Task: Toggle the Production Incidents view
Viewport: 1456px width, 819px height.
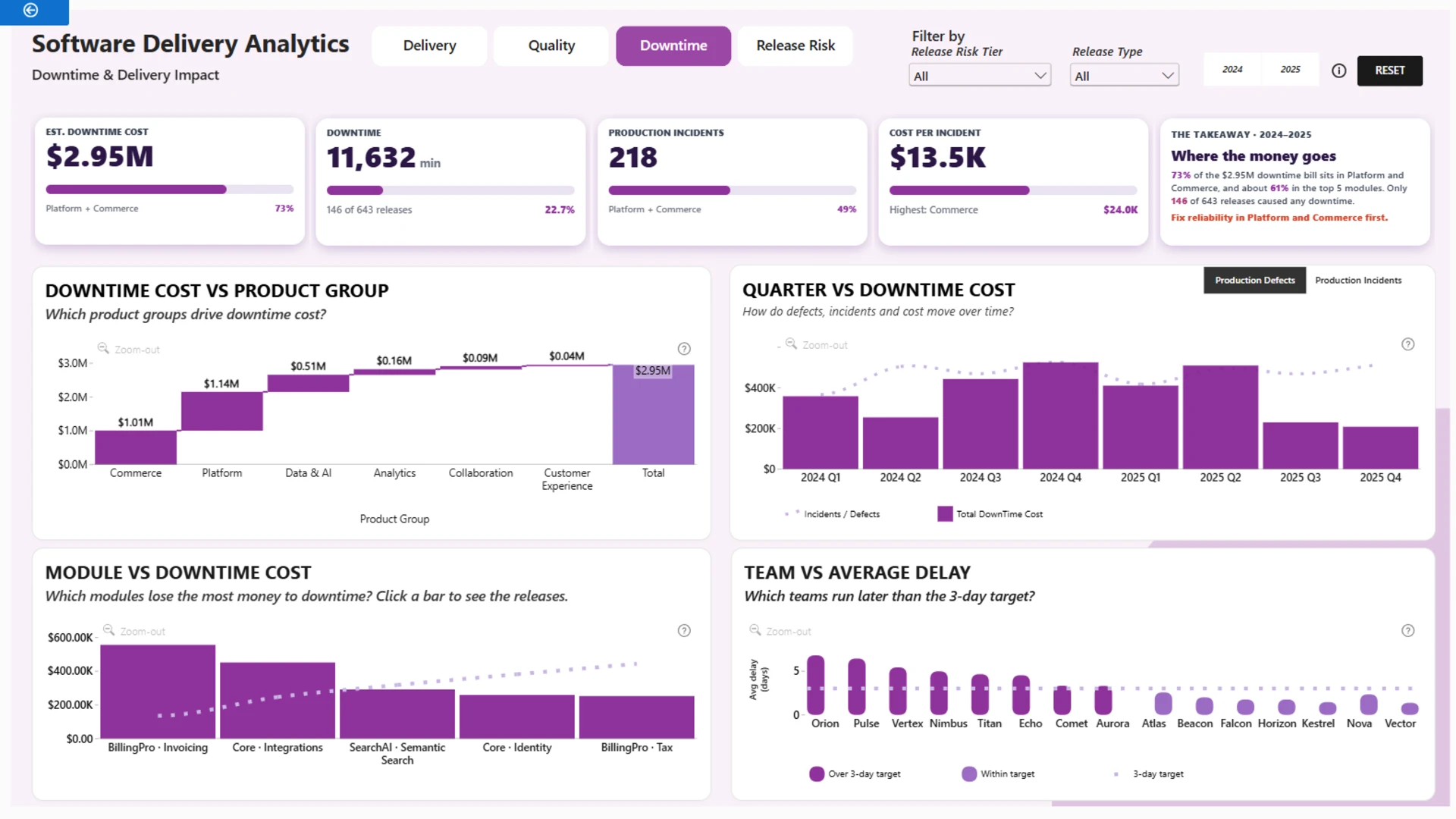Action: (1358, 281)
